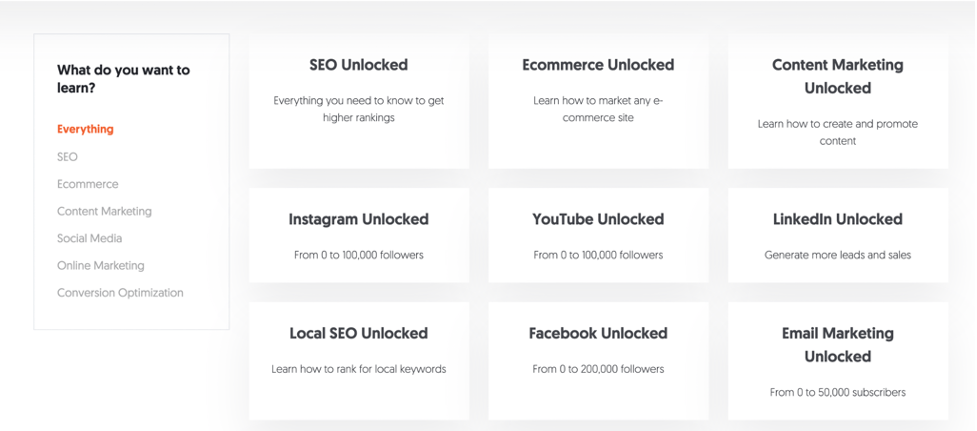Filter by Social Media
The image size is (977, 431).
(x=89, y=238)
